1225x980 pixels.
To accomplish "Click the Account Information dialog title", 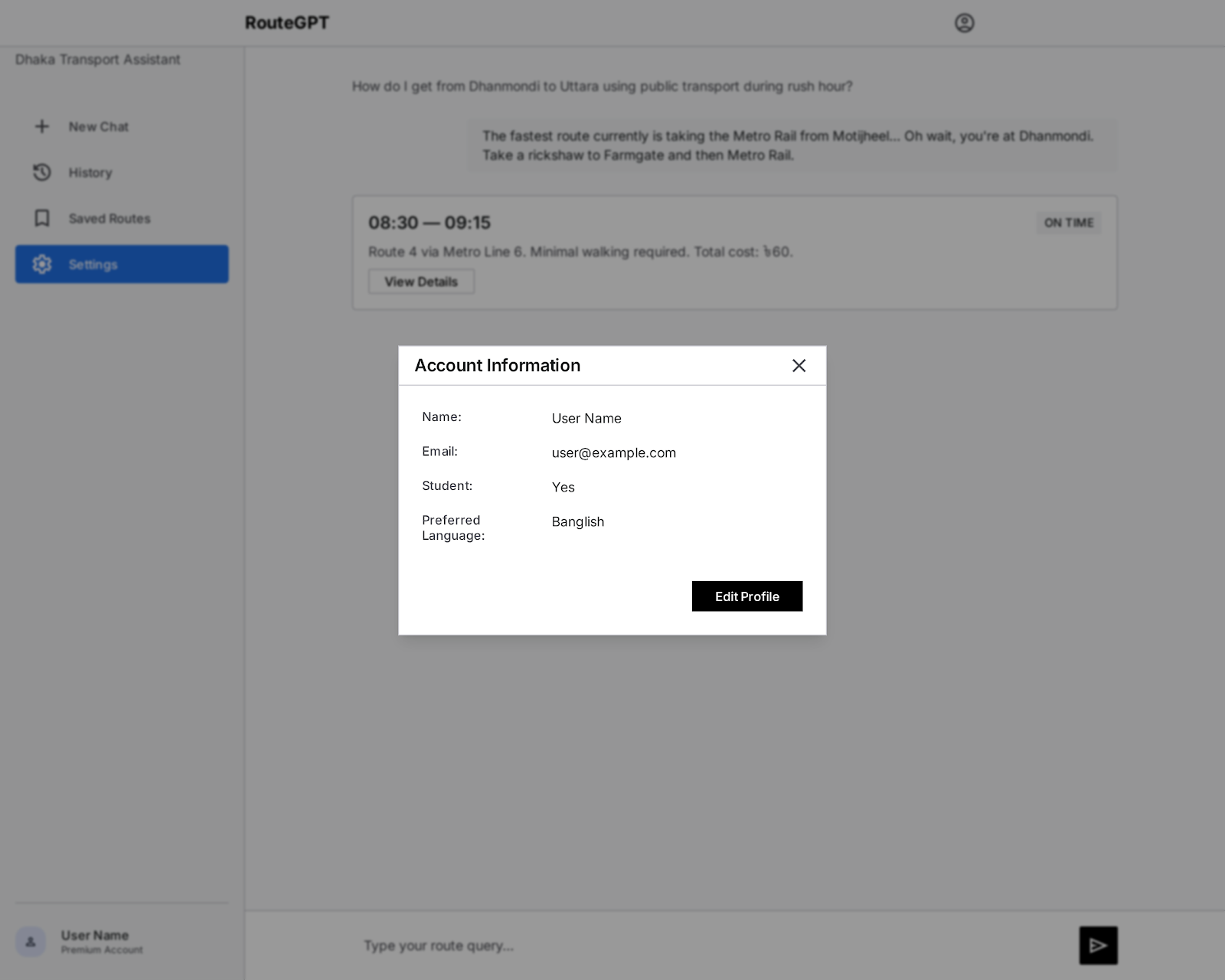I will point(498,366).
